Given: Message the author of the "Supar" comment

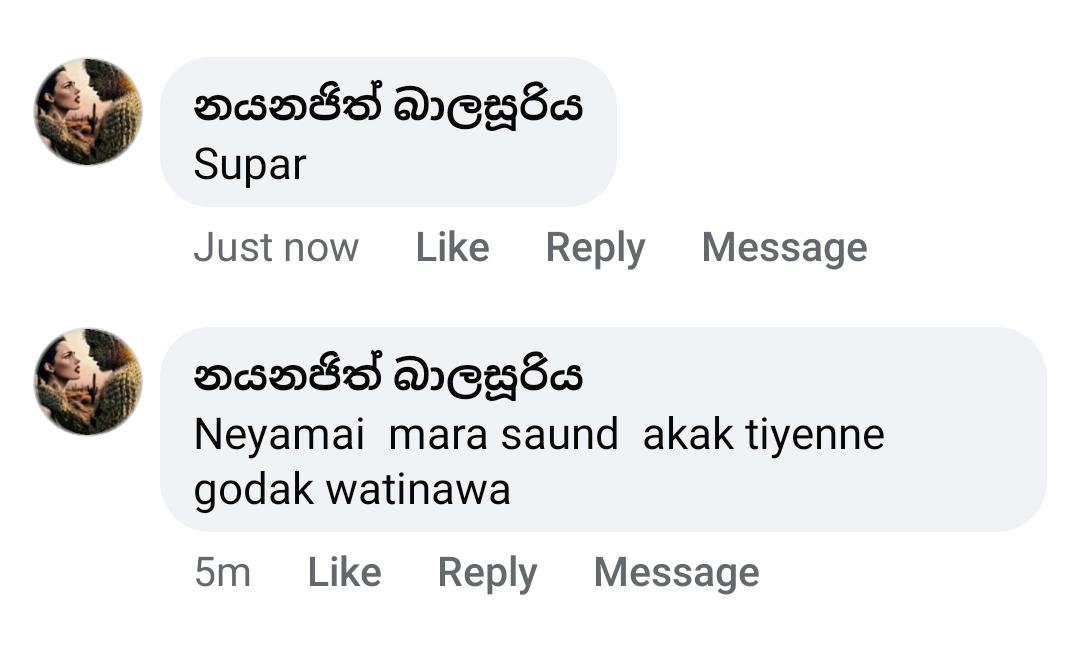Looking at the screenshot, I should tap(784, 247).
